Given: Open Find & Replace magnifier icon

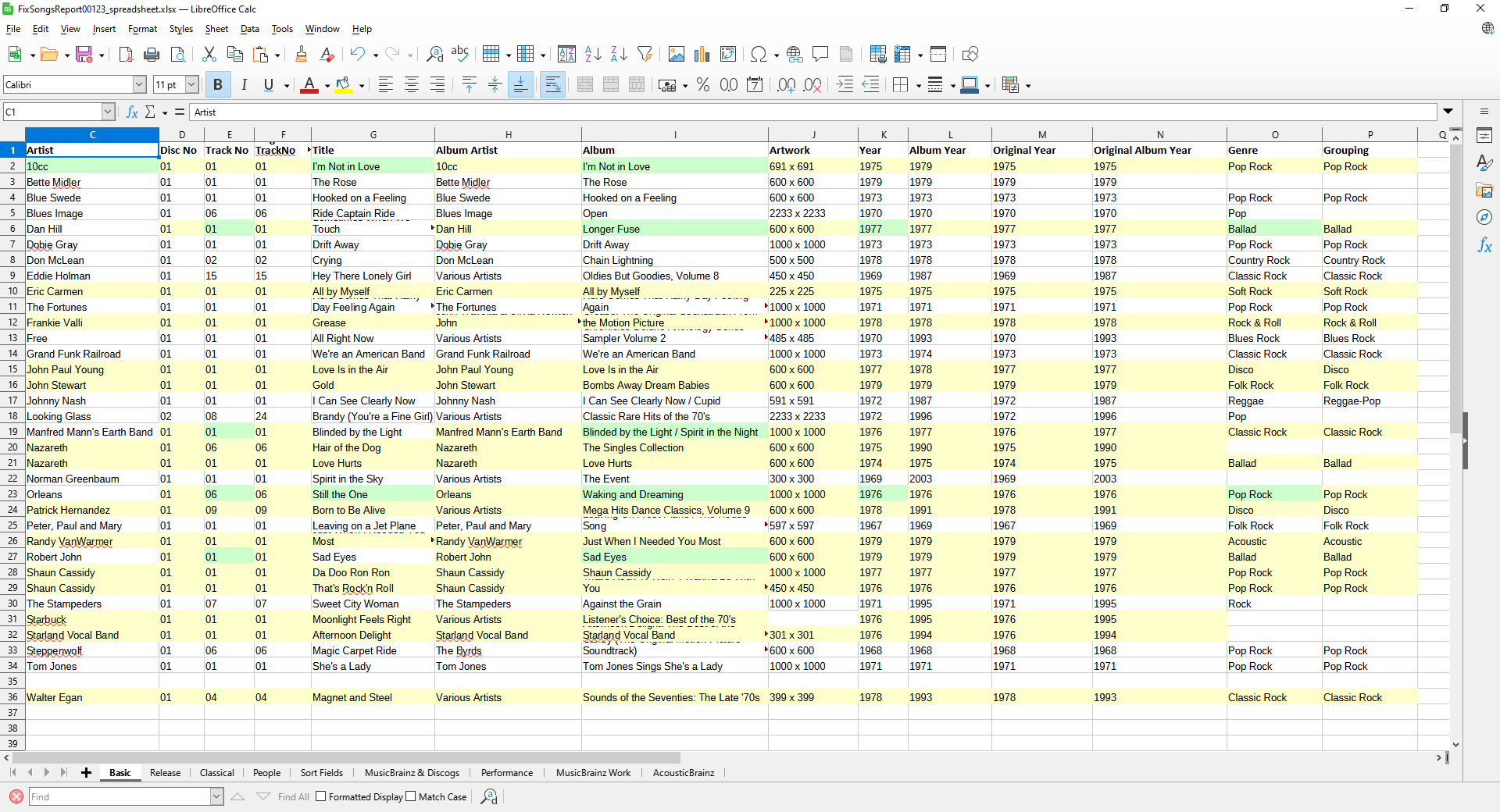Looking at the screenshot, I should click(434, 54).
